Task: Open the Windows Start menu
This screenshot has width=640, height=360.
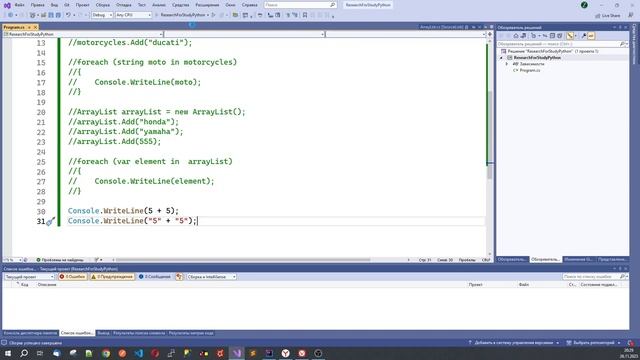Action: pyautogui.click(x=7, y=353)
